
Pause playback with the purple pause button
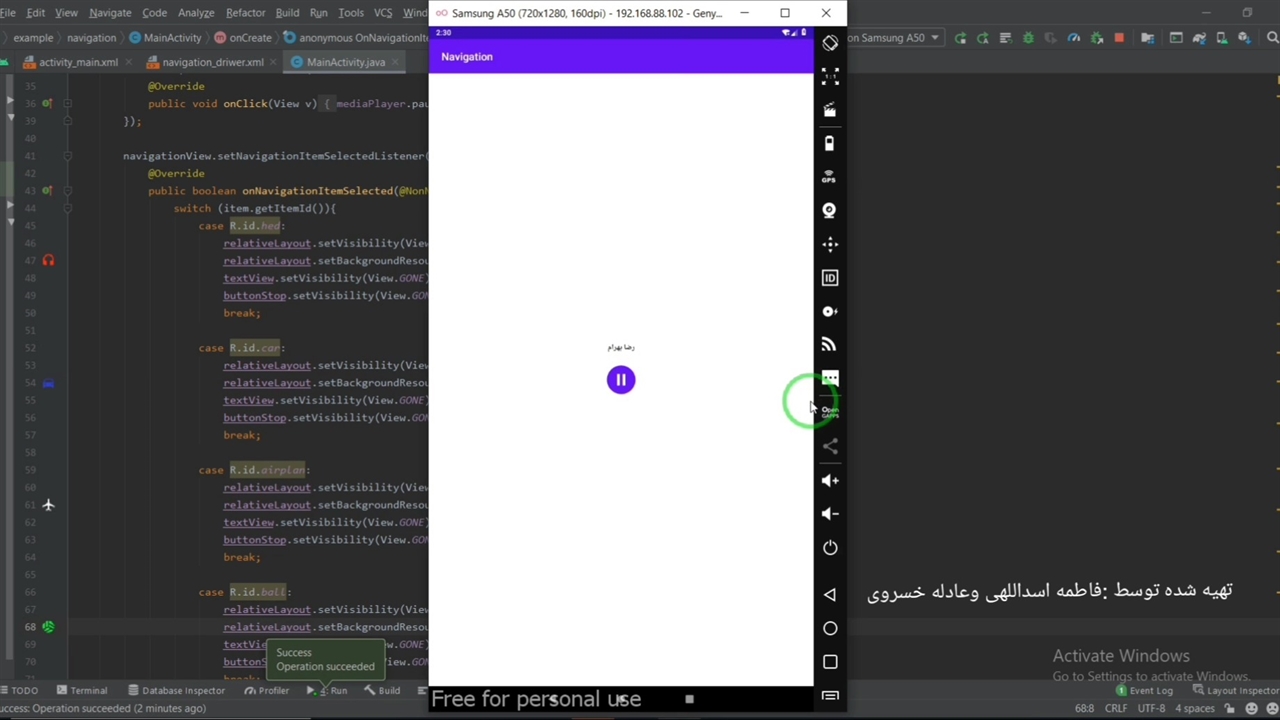click(x=620, y=380)
